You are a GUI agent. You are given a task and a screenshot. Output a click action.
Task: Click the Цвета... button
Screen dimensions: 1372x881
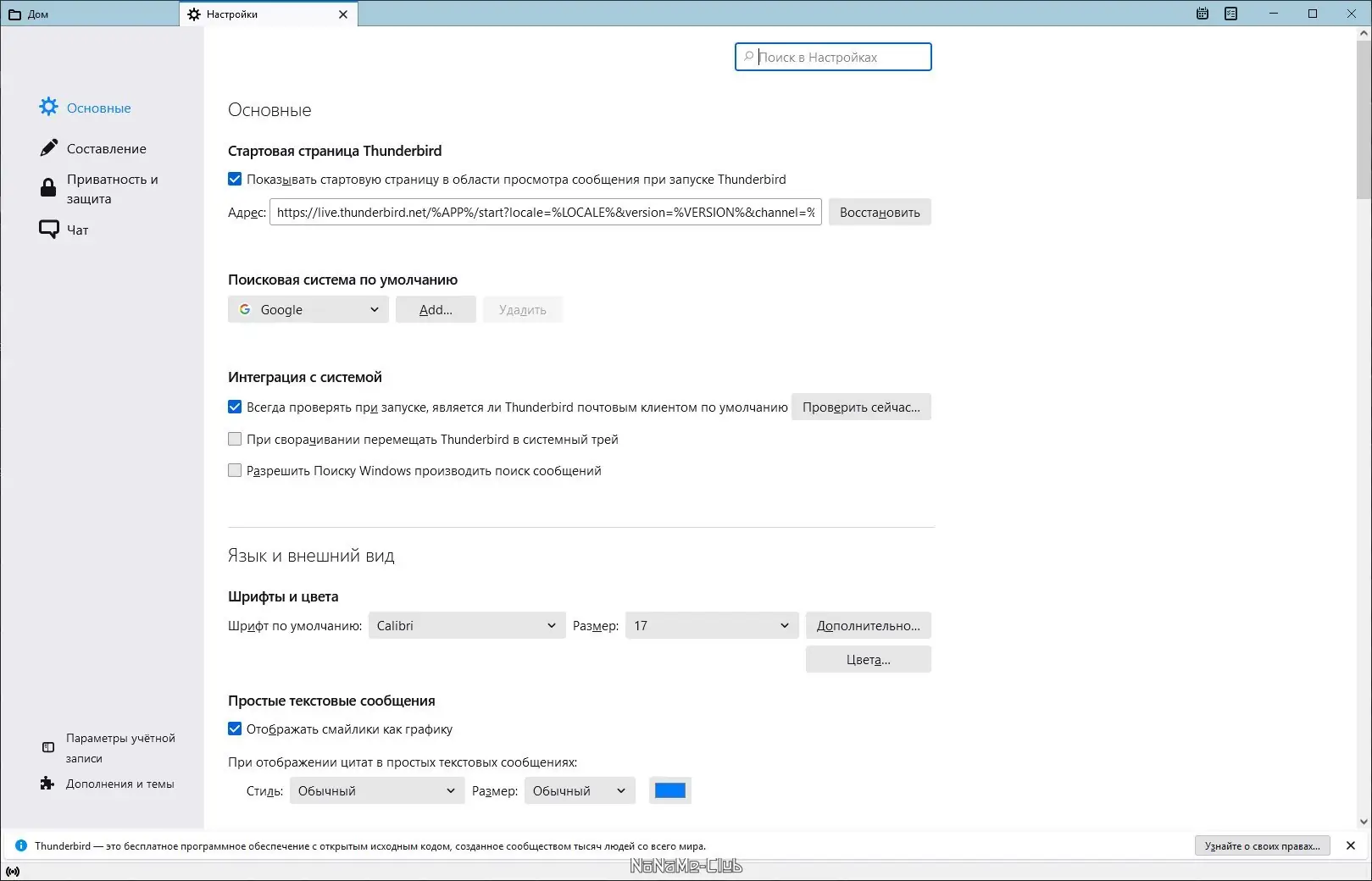point(869,659)
